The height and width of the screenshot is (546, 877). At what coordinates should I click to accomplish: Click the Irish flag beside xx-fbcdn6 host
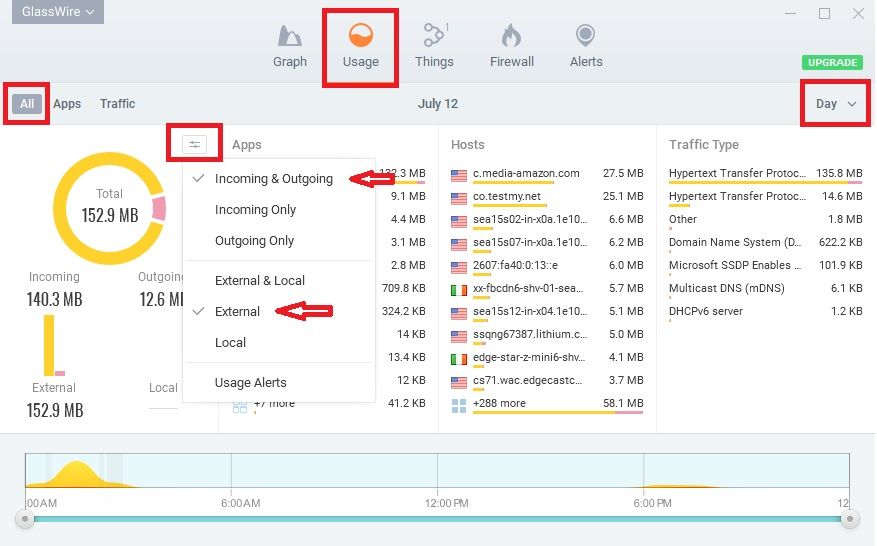[459, 289]
